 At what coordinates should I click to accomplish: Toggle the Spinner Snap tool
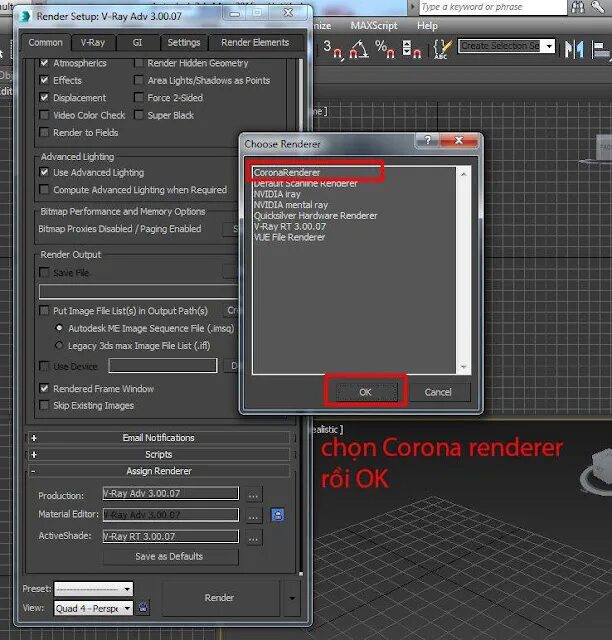[x=411, y=49]
